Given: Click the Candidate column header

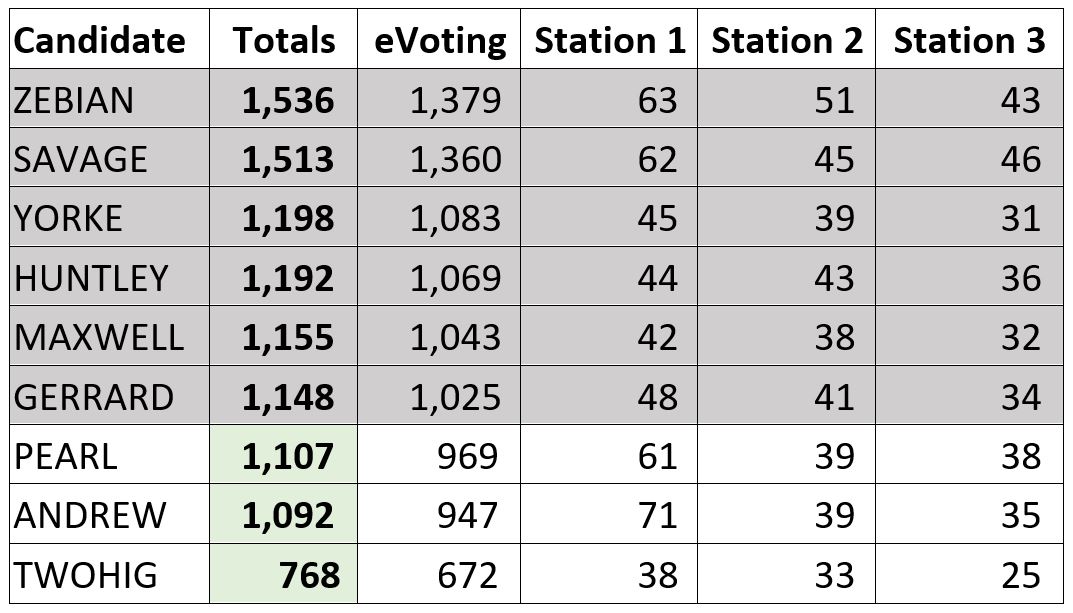Looking at the screenshot, I should [x=109, y=39].
